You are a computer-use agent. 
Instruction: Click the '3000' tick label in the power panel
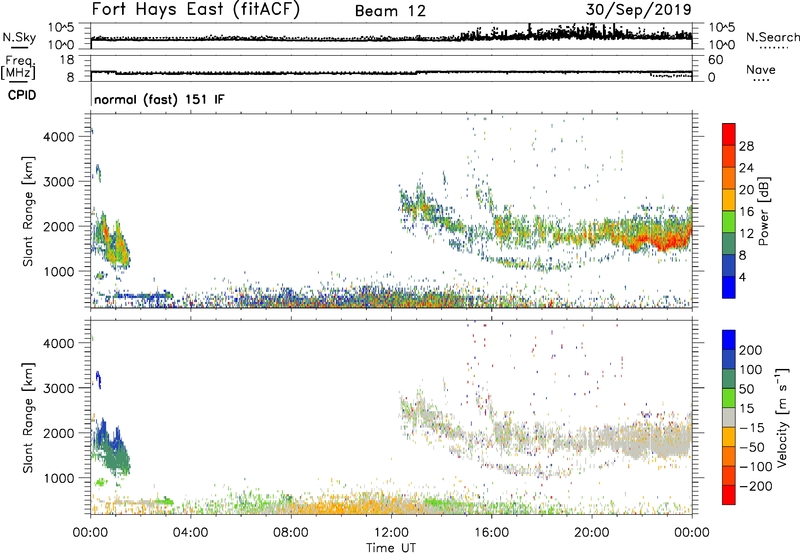58,182
